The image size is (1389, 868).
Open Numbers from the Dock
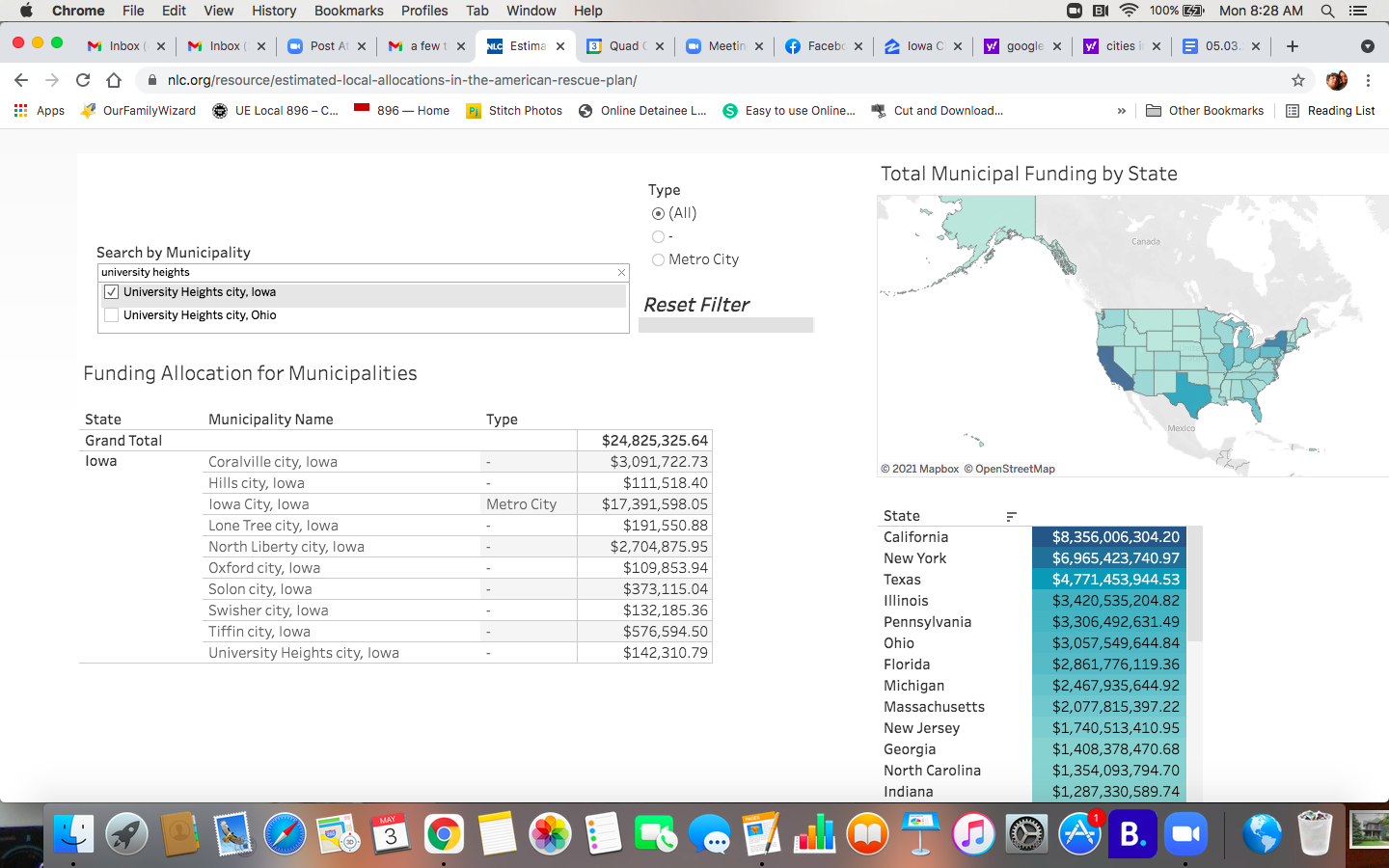point(815,834)
